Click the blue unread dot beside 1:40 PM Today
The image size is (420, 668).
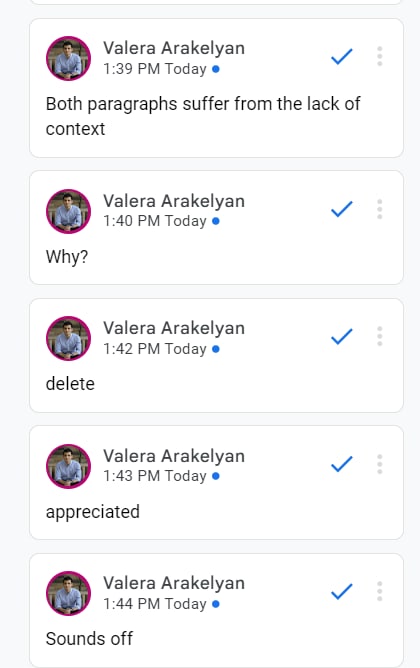pyautogui.click(x=216, y=221)
